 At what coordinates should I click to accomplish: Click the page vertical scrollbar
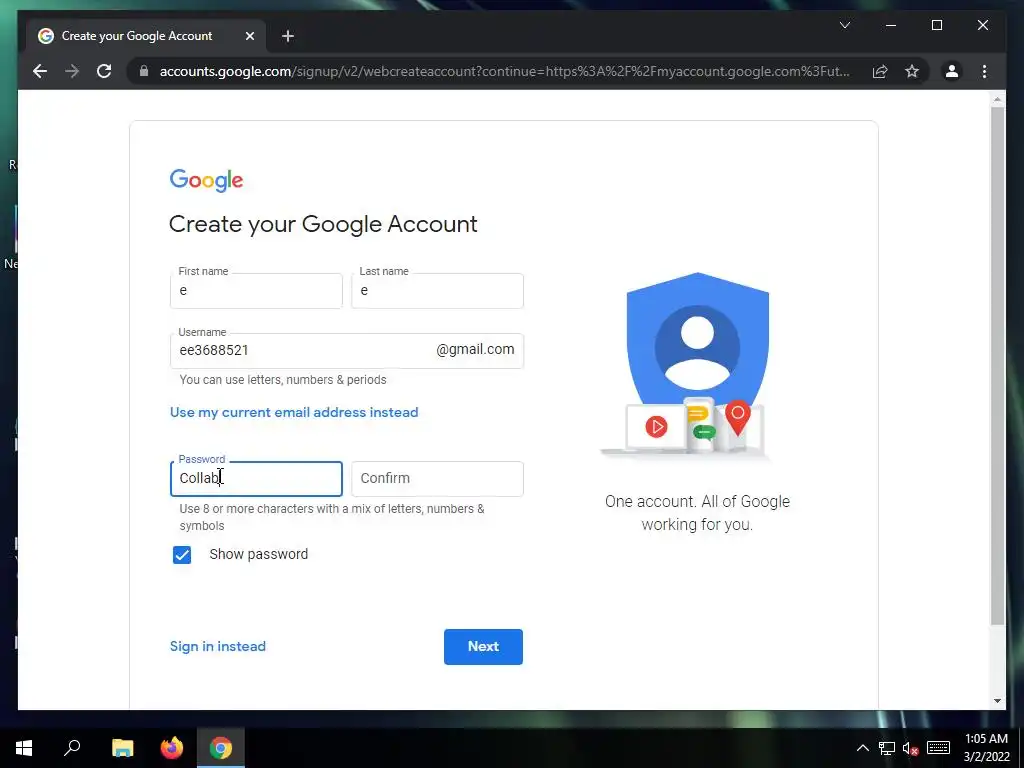click(x=997, y=366)
